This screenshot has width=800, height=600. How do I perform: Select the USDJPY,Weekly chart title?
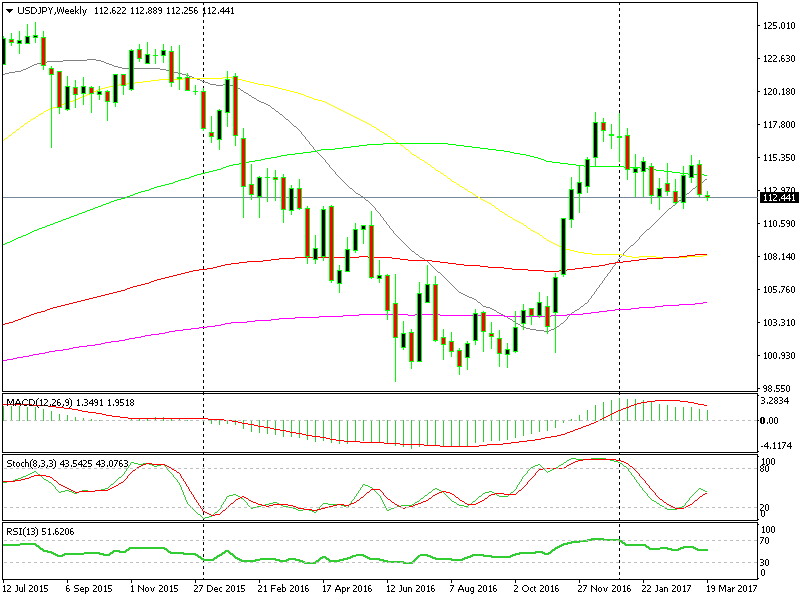pos(52,11)
